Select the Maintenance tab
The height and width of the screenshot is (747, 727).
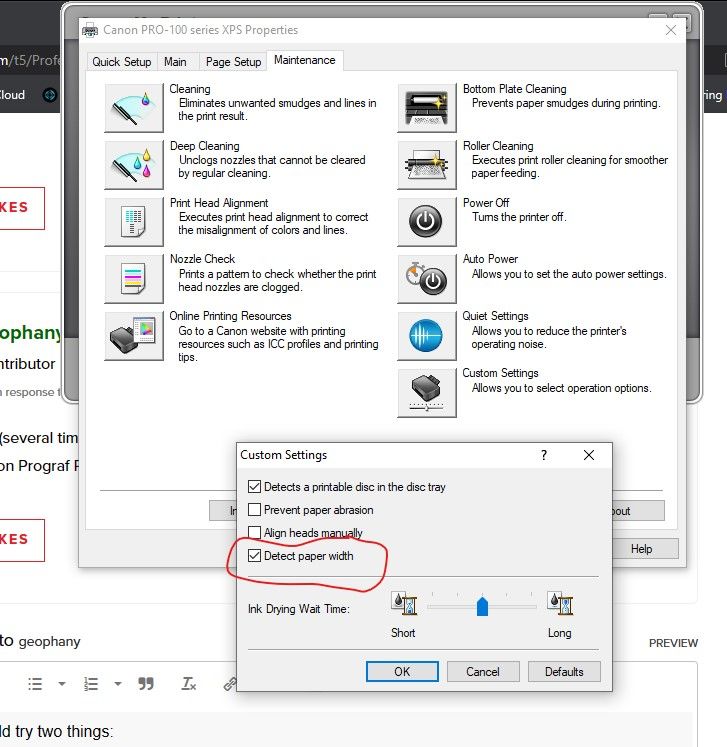[304, 61]
